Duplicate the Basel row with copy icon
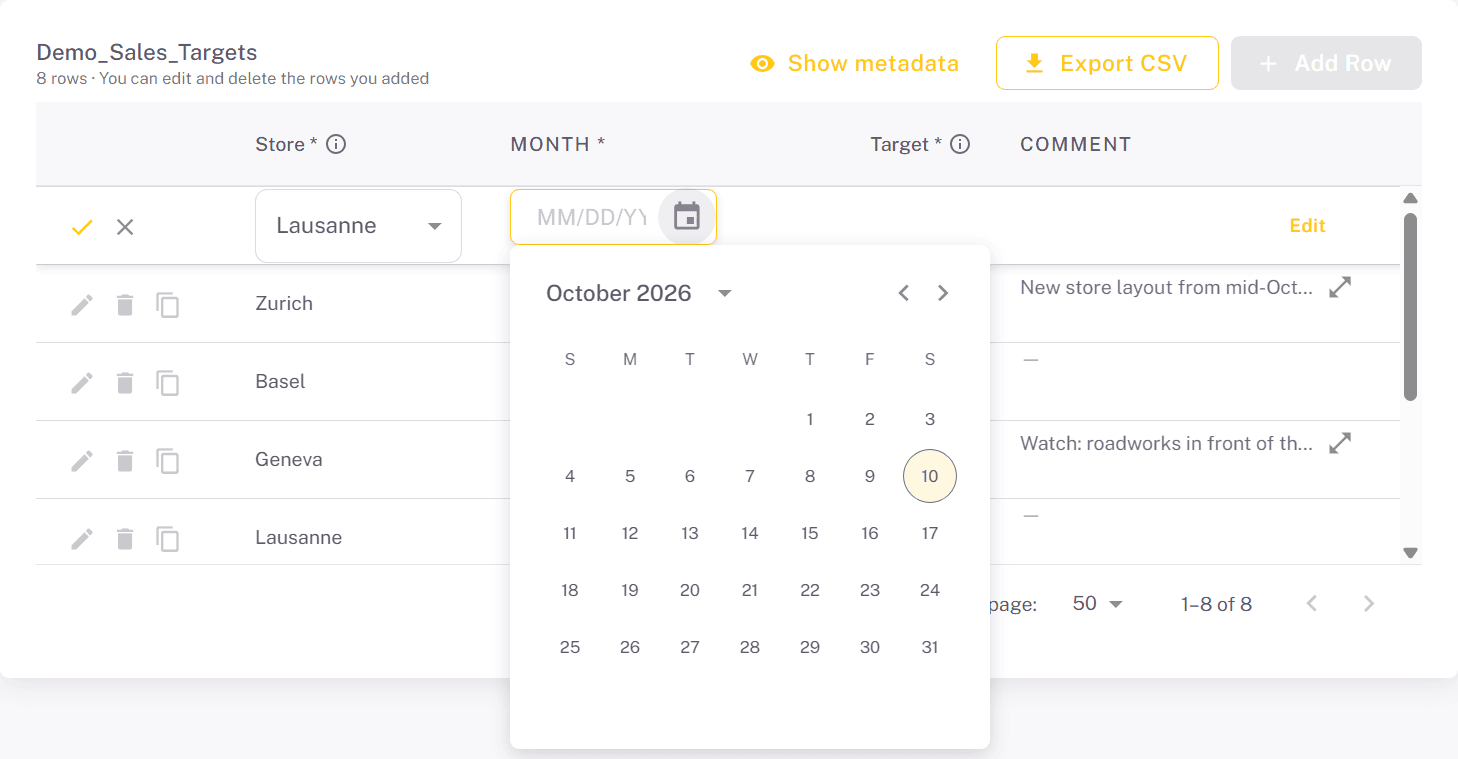The width and height of the screenshot is (1458, 759). pos(168,383)
